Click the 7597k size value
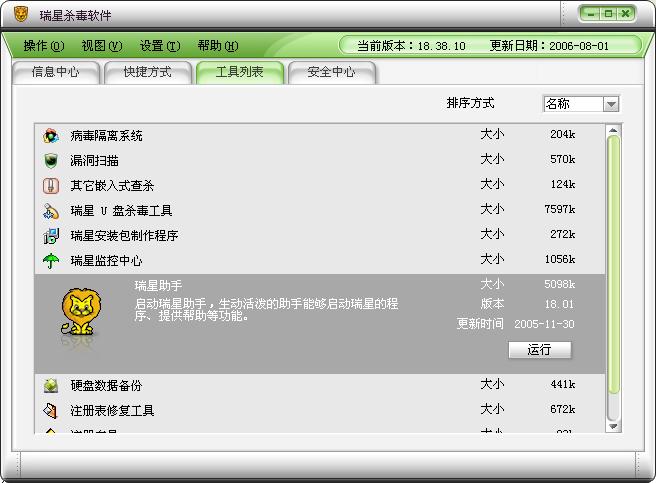This screenshot has width=656, height=483. pyautogui.click(x=560, y=209)
